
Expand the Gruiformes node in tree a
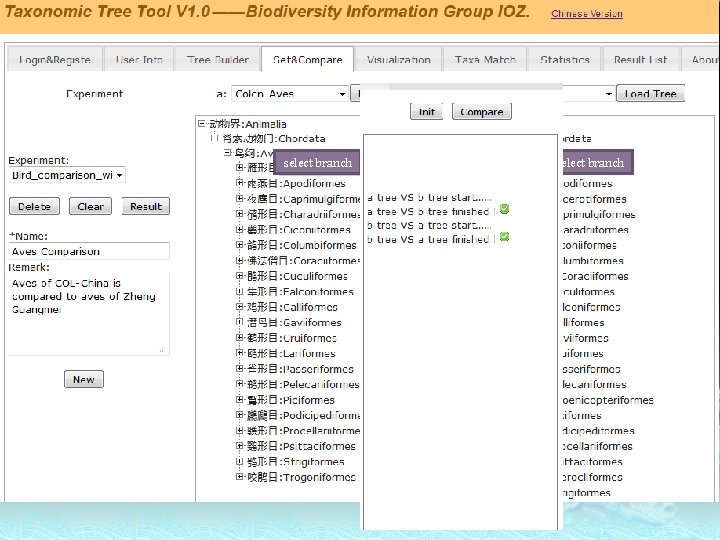point(239,338)
